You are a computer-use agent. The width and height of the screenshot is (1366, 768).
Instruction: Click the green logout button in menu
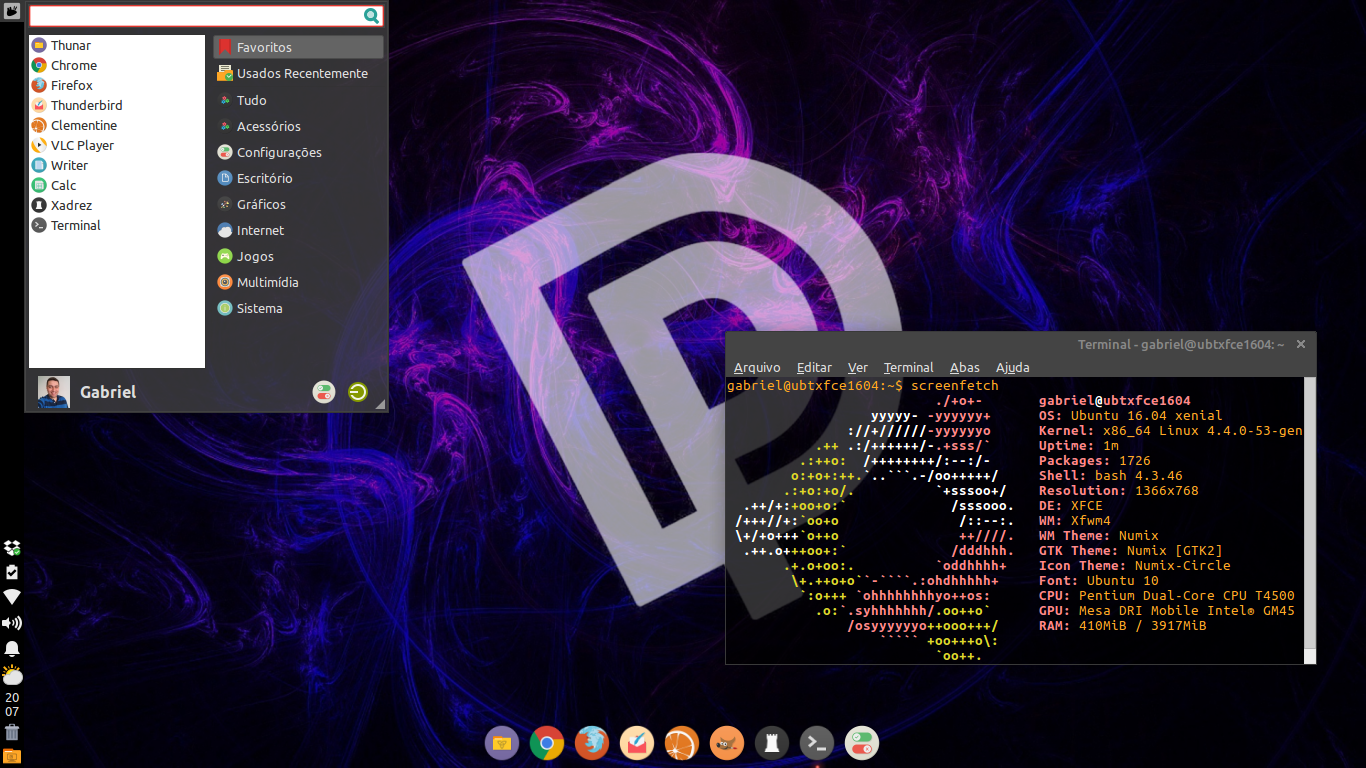357,392
